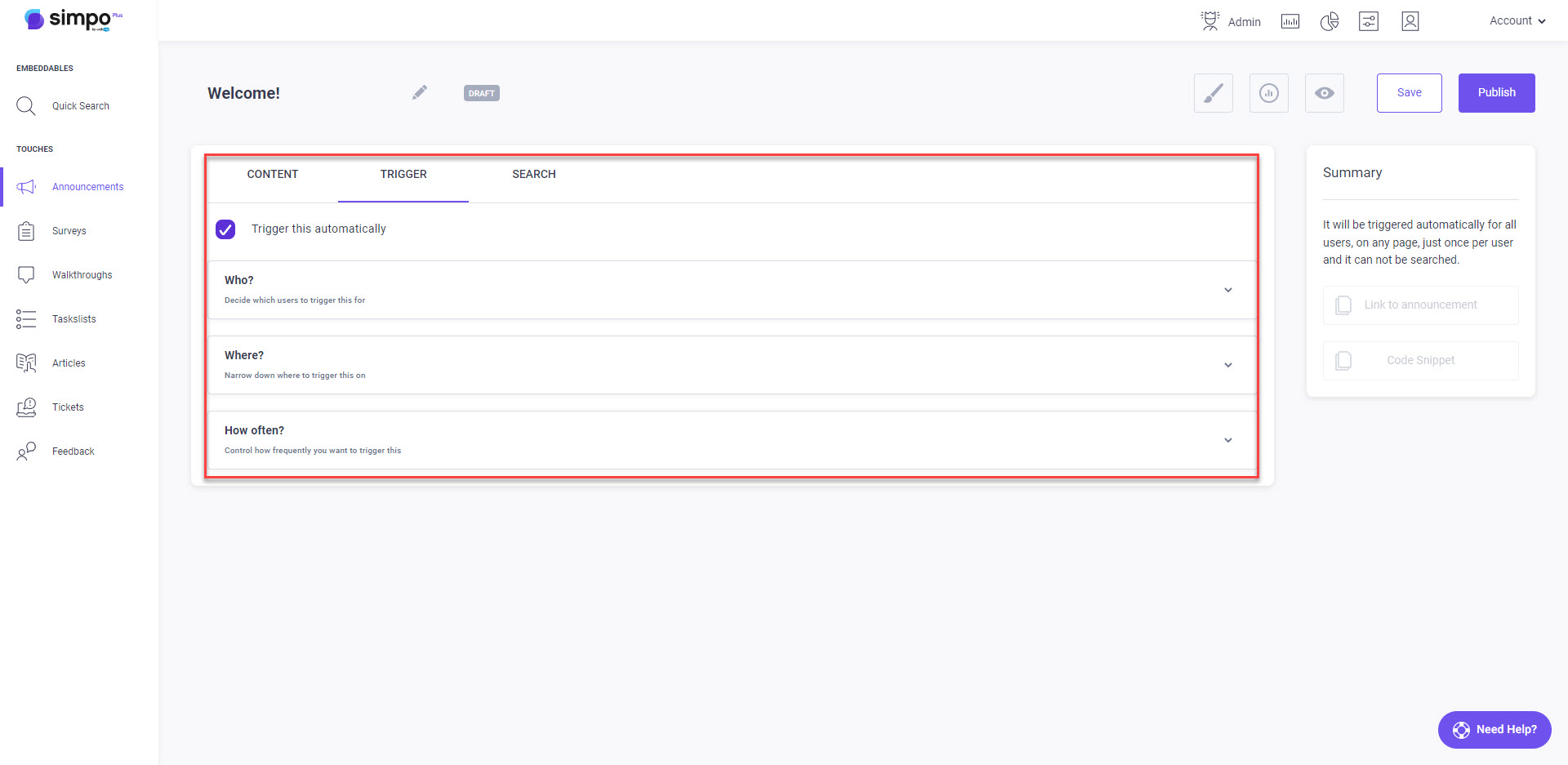Open Feedback in sidebar
This screenshot has width=1568, height=765.
(x=73, y=451)
